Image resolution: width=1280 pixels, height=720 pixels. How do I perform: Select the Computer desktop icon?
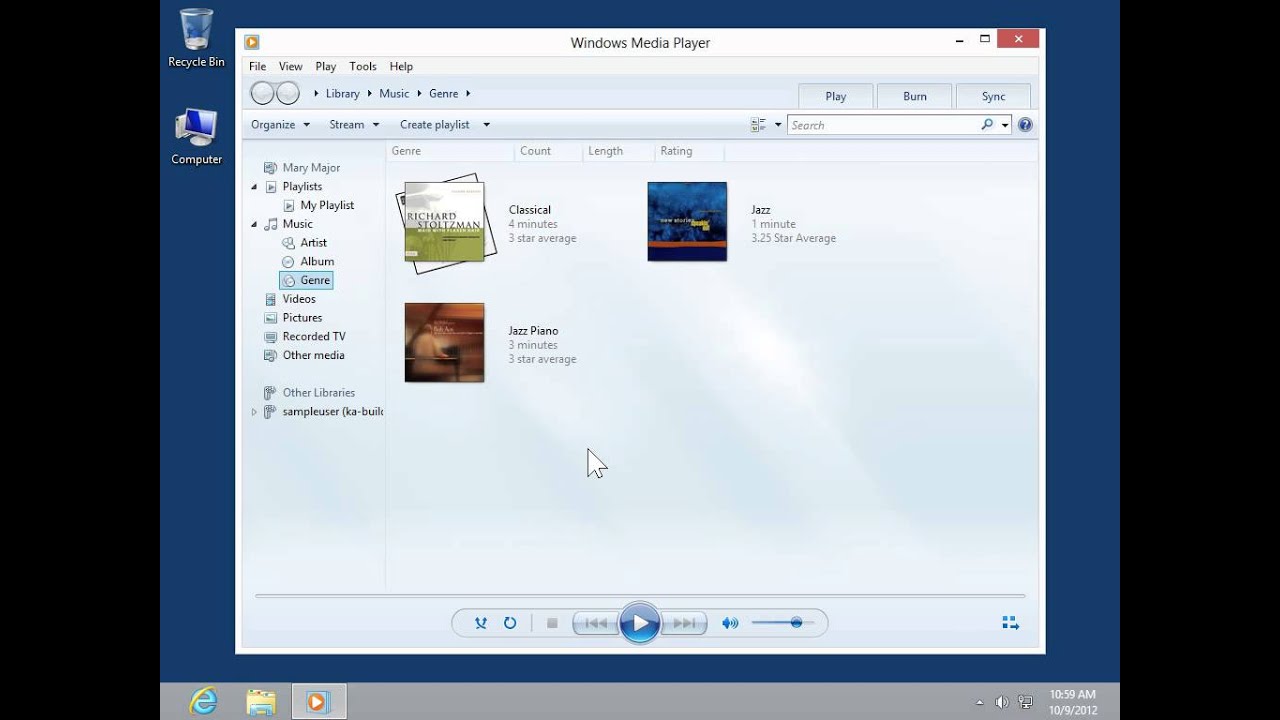(196, 137)
